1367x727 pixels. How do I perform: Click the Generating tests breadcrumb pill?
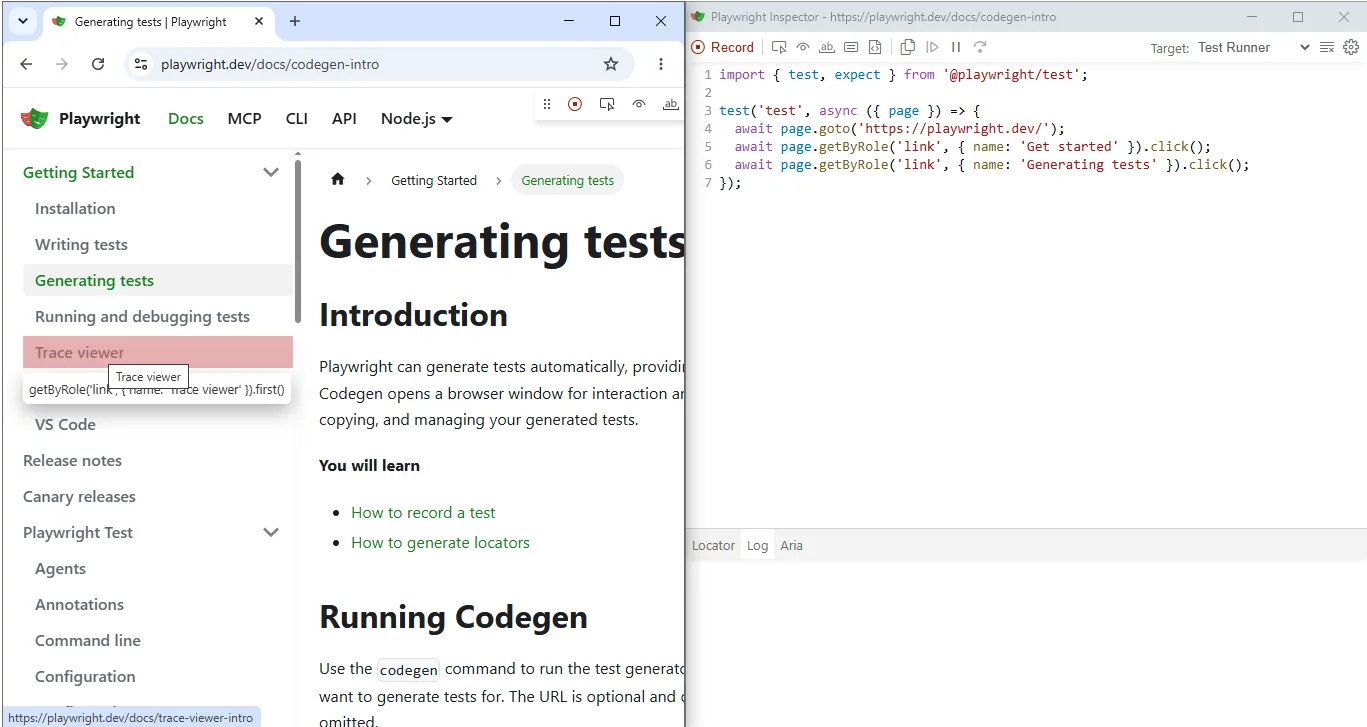(x=568, y=181)
